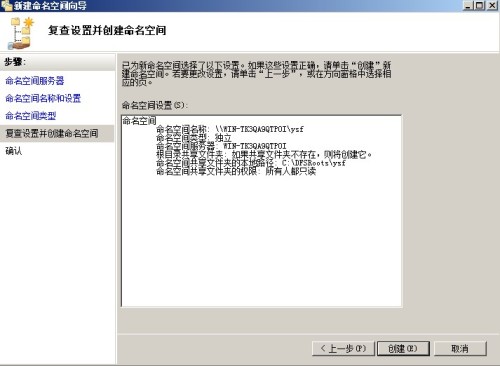
Task: Maximize the wizard window
Action: coord(480,6)
